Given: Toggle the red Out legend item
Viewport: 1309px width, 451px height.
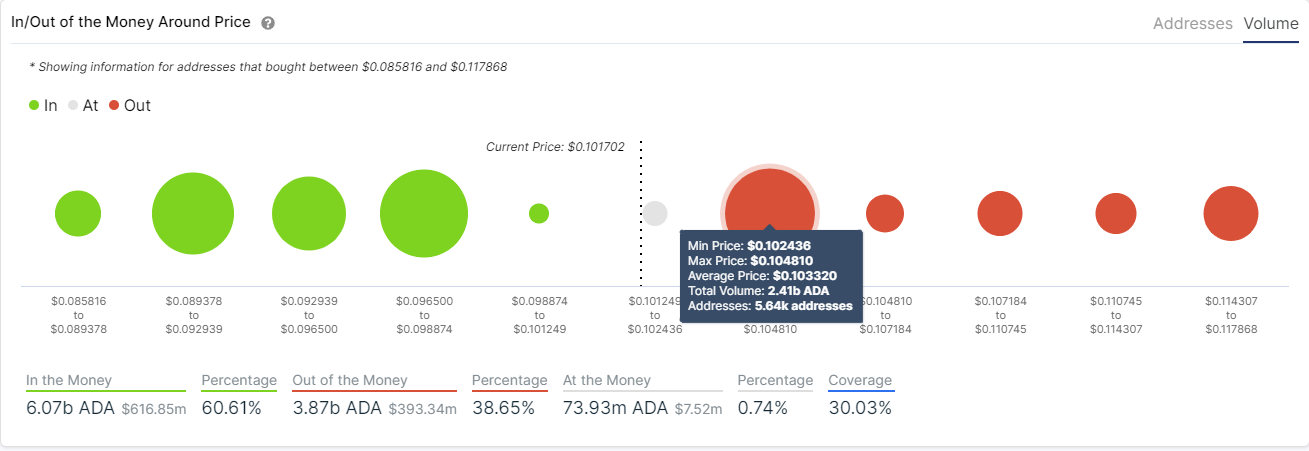Looking at the screenshot, I should click(130, 105).
